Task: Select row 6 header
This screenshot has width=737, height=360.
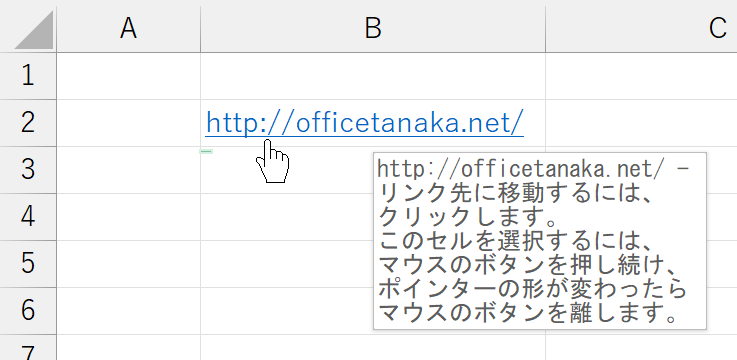Action: pos(28,311)
